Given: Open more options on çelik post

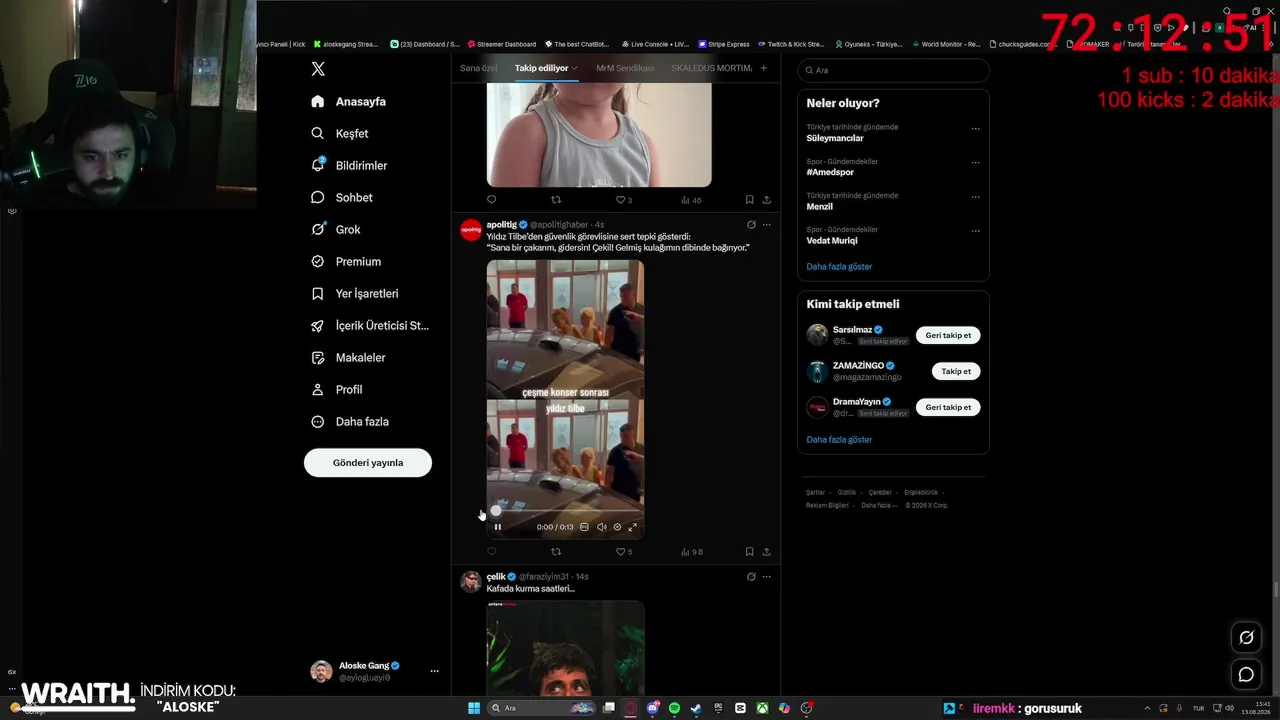Looking at the screenshot, I should 767,577.
